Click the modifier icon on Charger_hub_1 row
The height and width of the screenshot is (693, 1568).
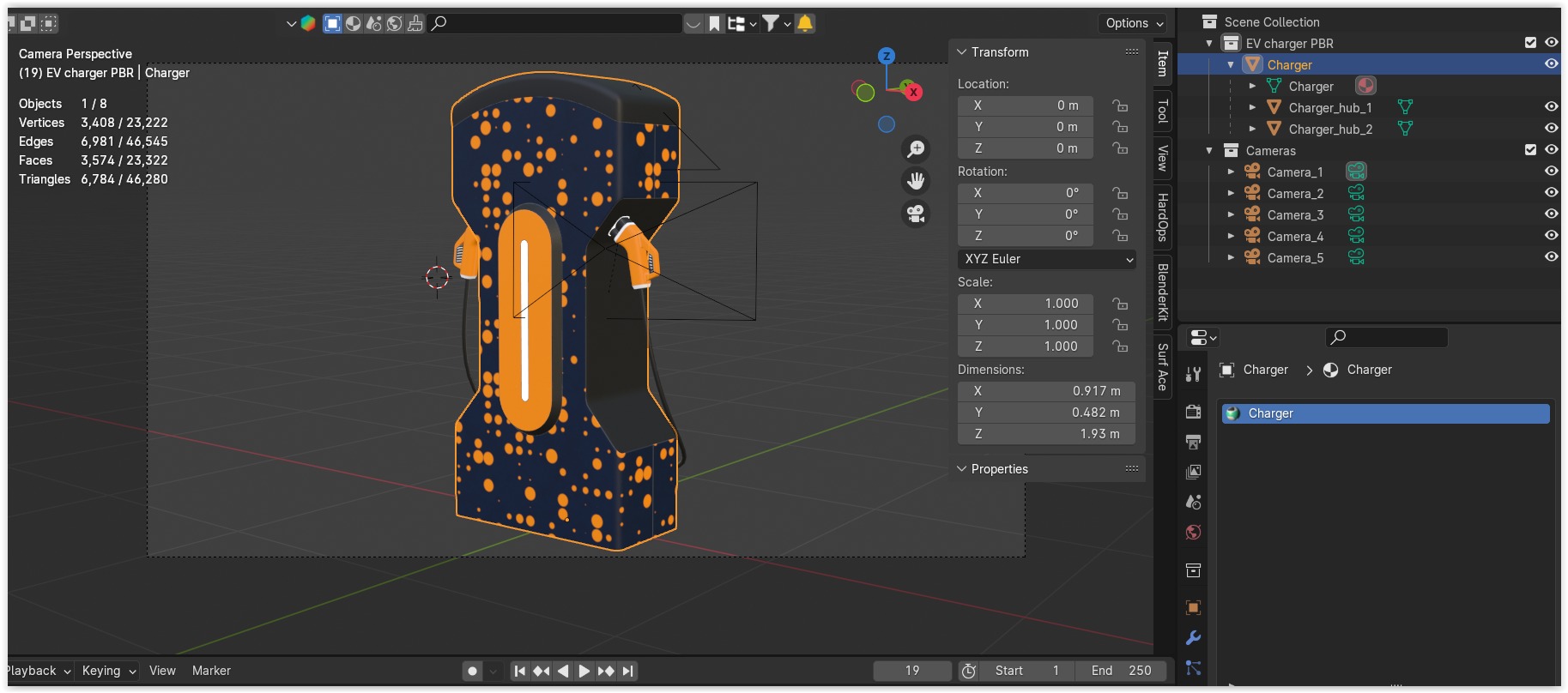1405,107
